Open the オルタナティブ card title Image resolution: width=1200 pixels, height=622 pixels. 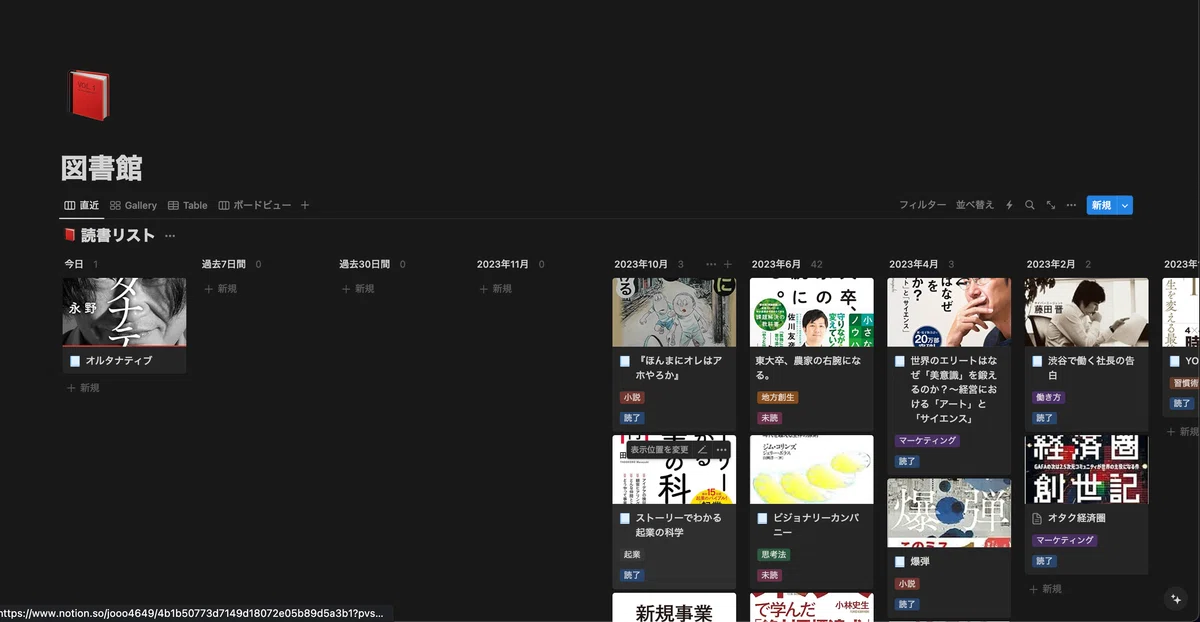click(119, 360)
